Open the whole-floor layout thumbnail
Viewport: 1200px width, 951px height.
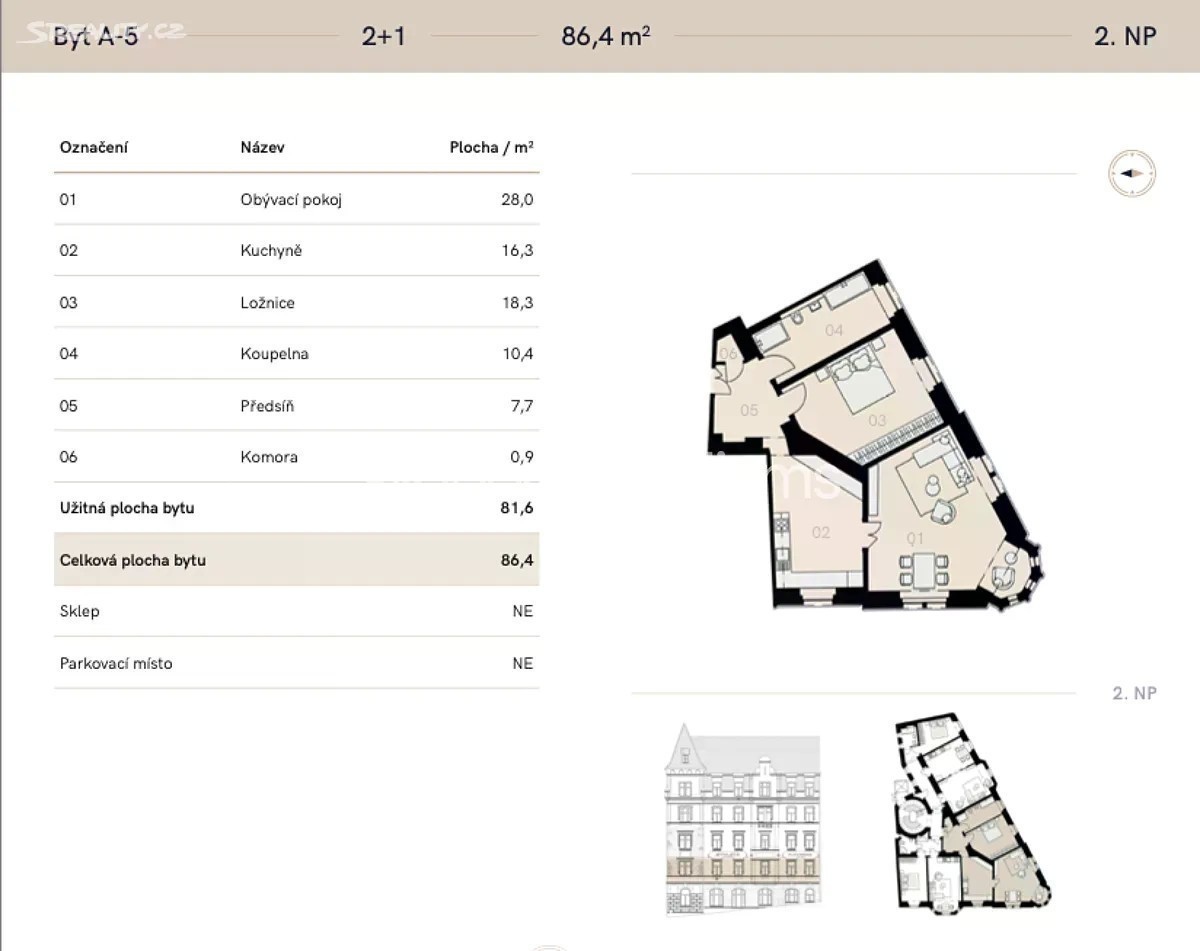click(970, 813)
